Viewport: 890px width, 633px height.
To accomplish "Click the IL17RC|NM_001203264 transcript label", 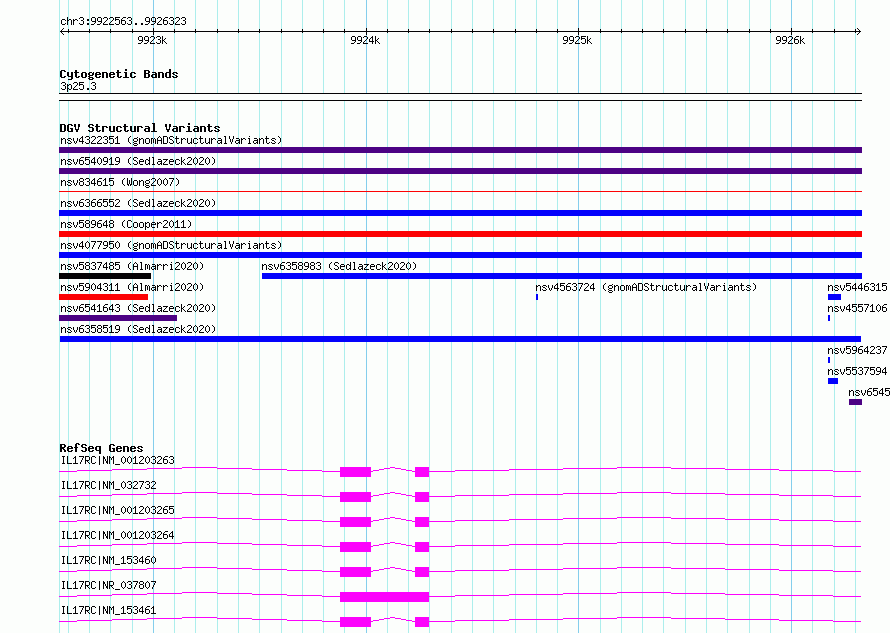I will pyautogui.click(x=117, y=535).
